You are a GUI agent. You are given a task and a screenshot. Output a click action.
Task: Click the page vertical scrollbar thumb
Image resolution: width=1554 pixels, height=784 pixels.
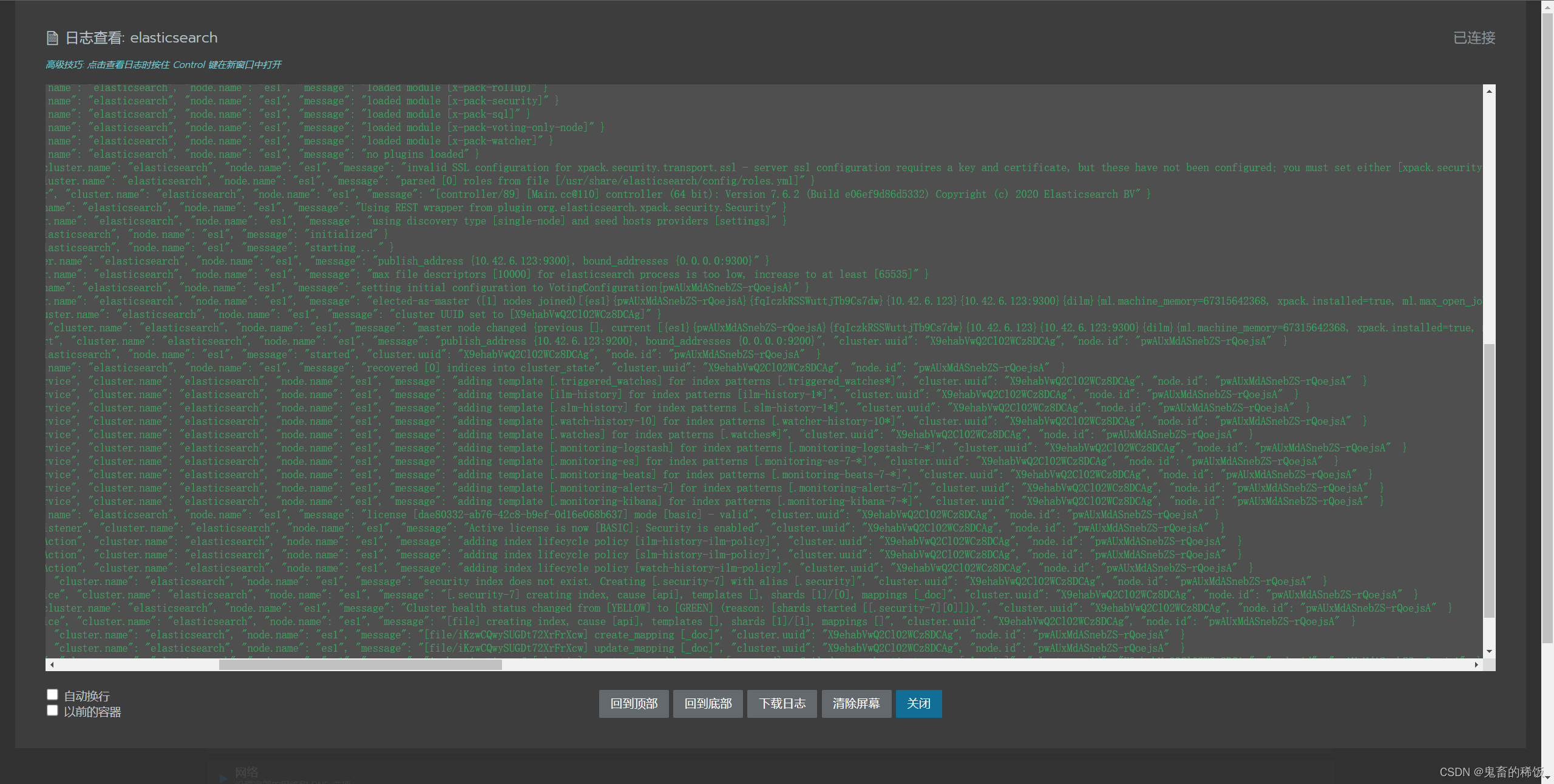(x=1547, y=328)
